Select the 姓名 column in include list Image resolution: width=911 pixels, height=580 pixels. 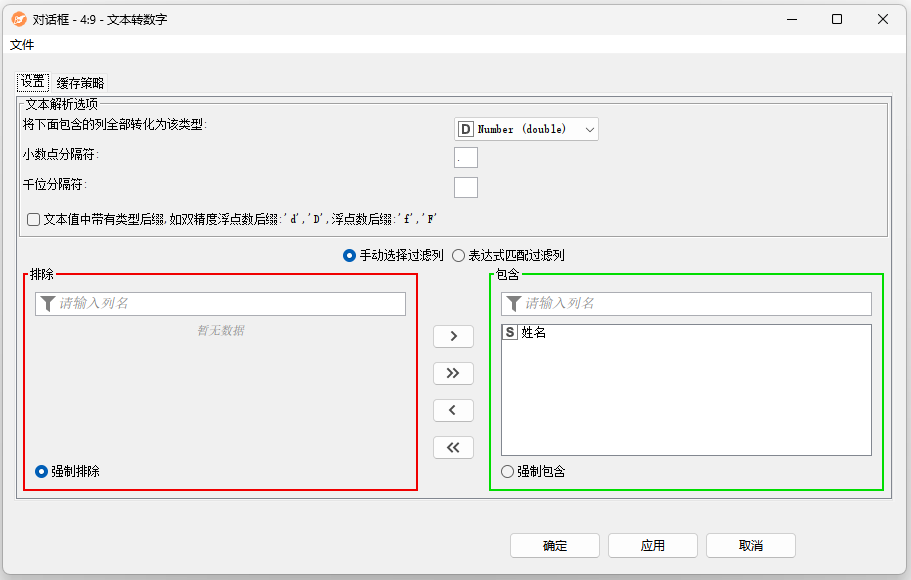click(x=534, y=333)
